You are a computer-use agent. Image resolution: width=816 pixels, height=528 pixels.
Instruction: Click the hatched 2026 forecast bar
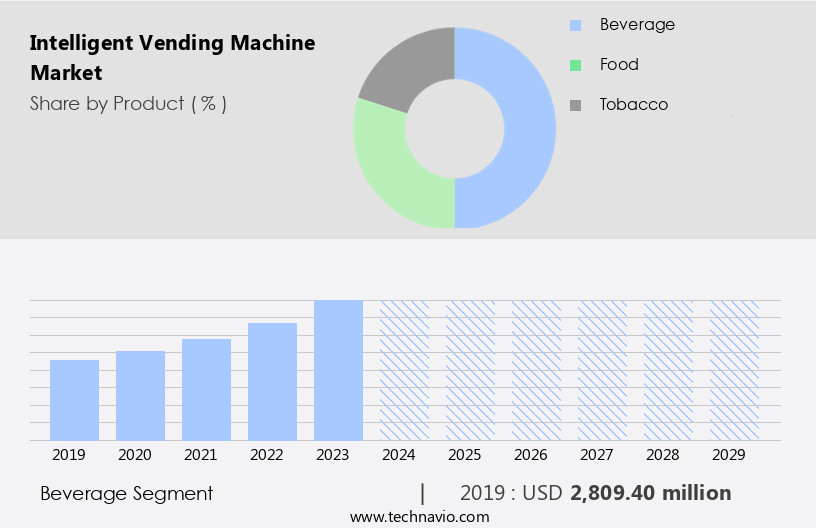point(536,370)
